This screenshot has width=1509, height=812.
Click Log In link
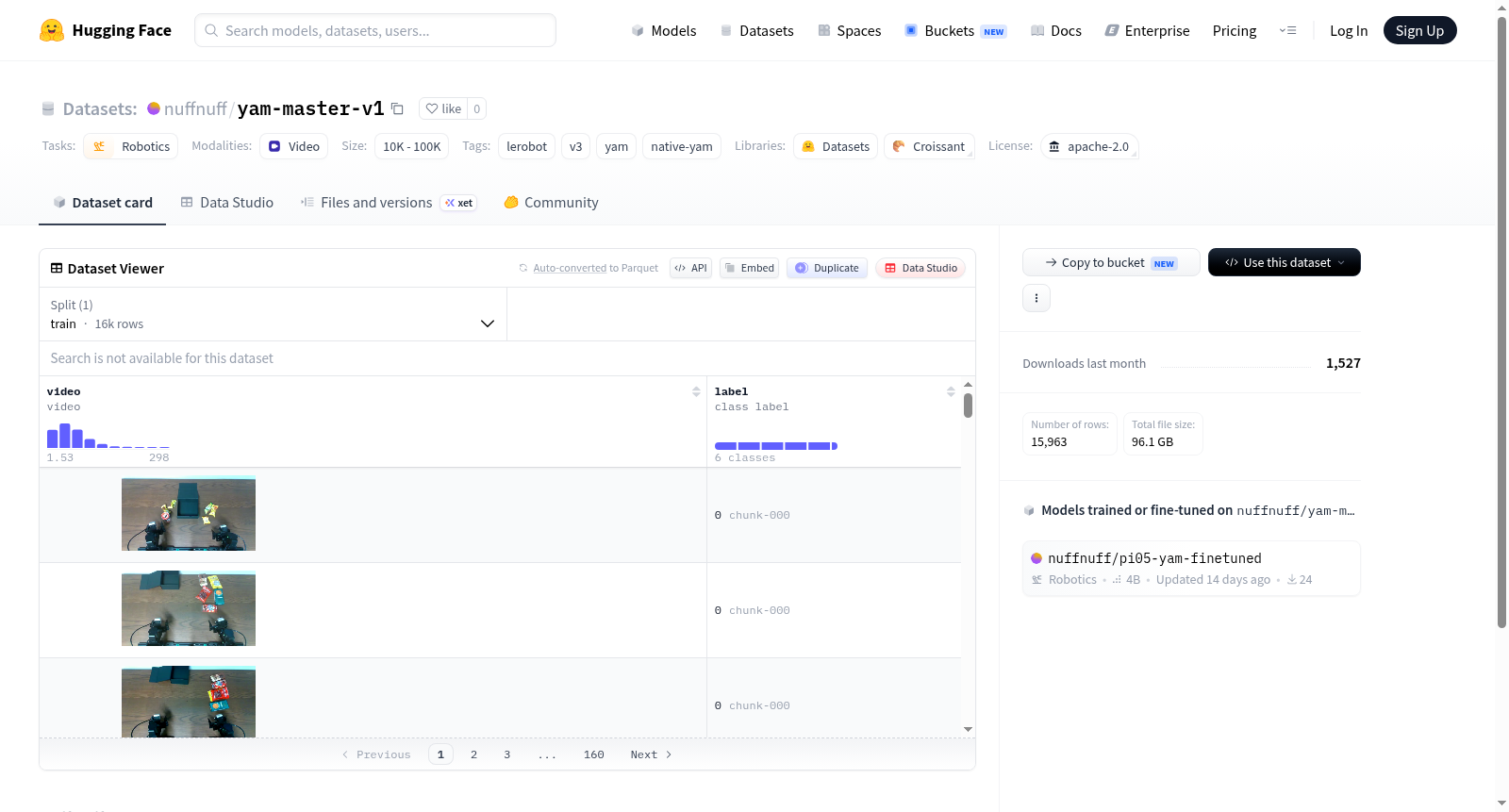1349,30
